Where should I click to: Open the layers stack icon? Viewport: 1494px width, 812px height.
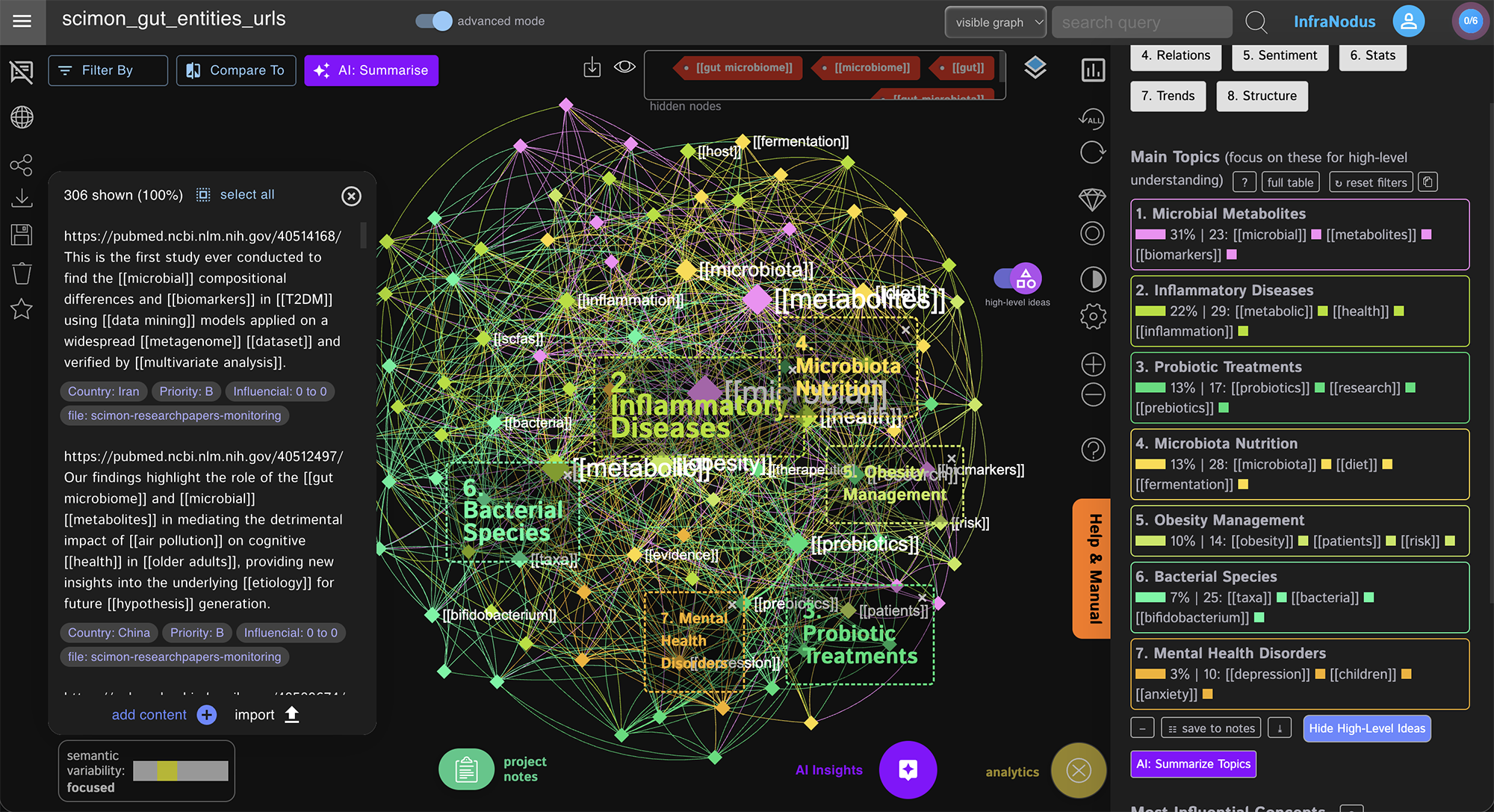coord(1035,68)
